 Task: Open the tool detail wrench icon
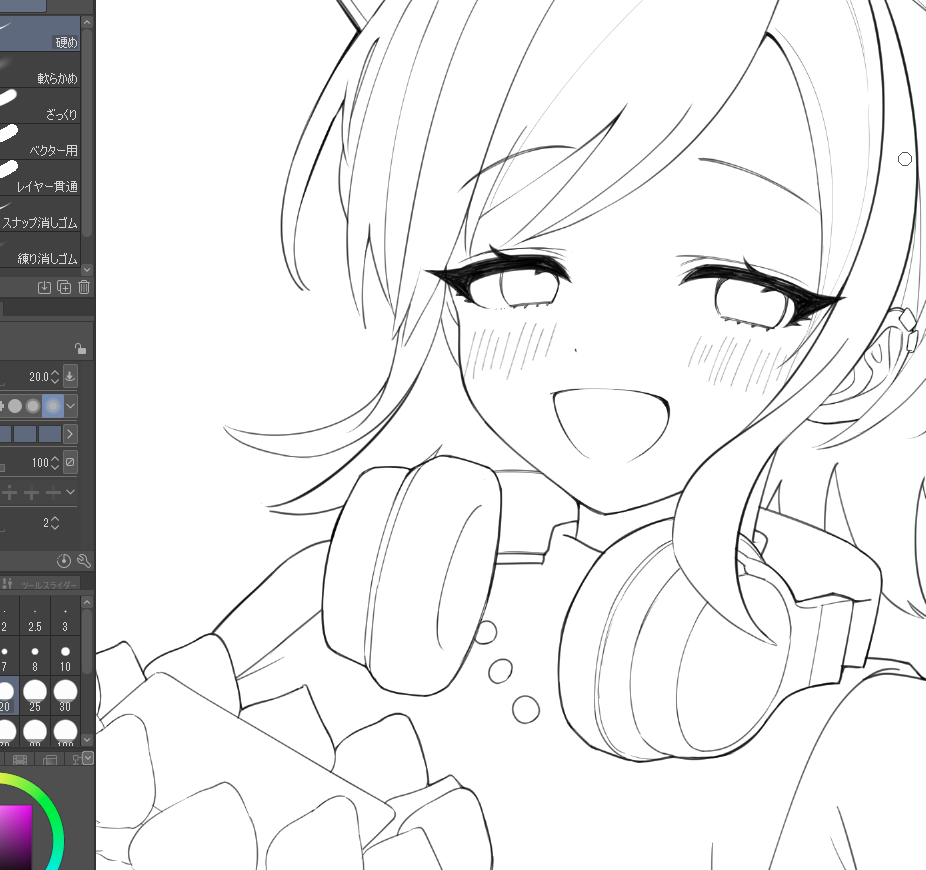tap(84, 561)
